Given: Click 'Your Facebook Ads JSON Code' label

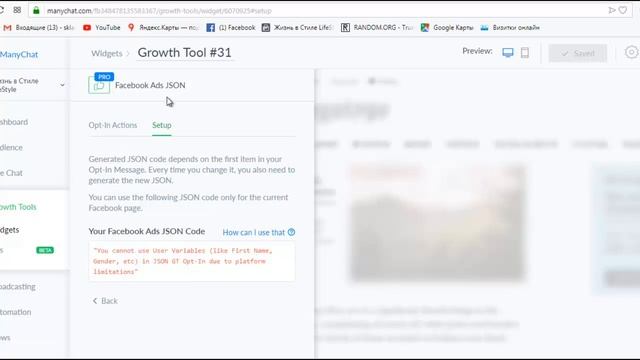Looking at the screenshot, I should point(147,231).
